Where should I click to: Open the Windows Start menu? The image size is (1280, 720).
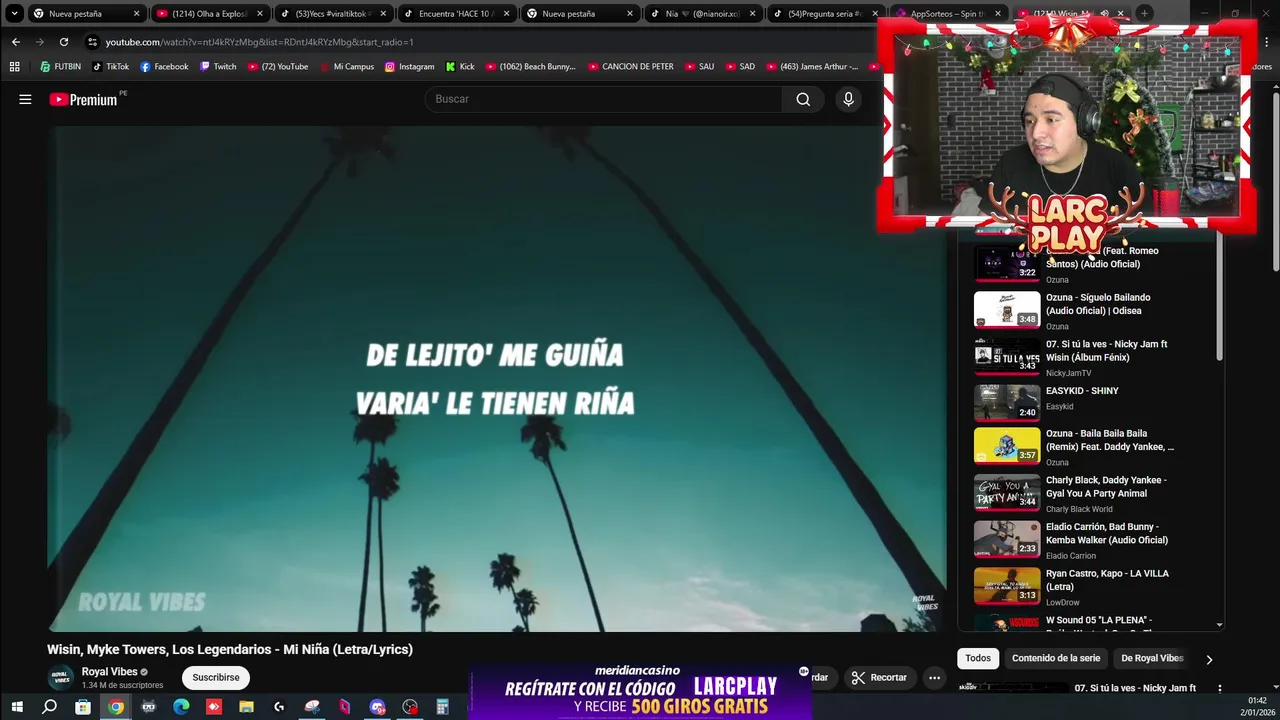[16, 707]
